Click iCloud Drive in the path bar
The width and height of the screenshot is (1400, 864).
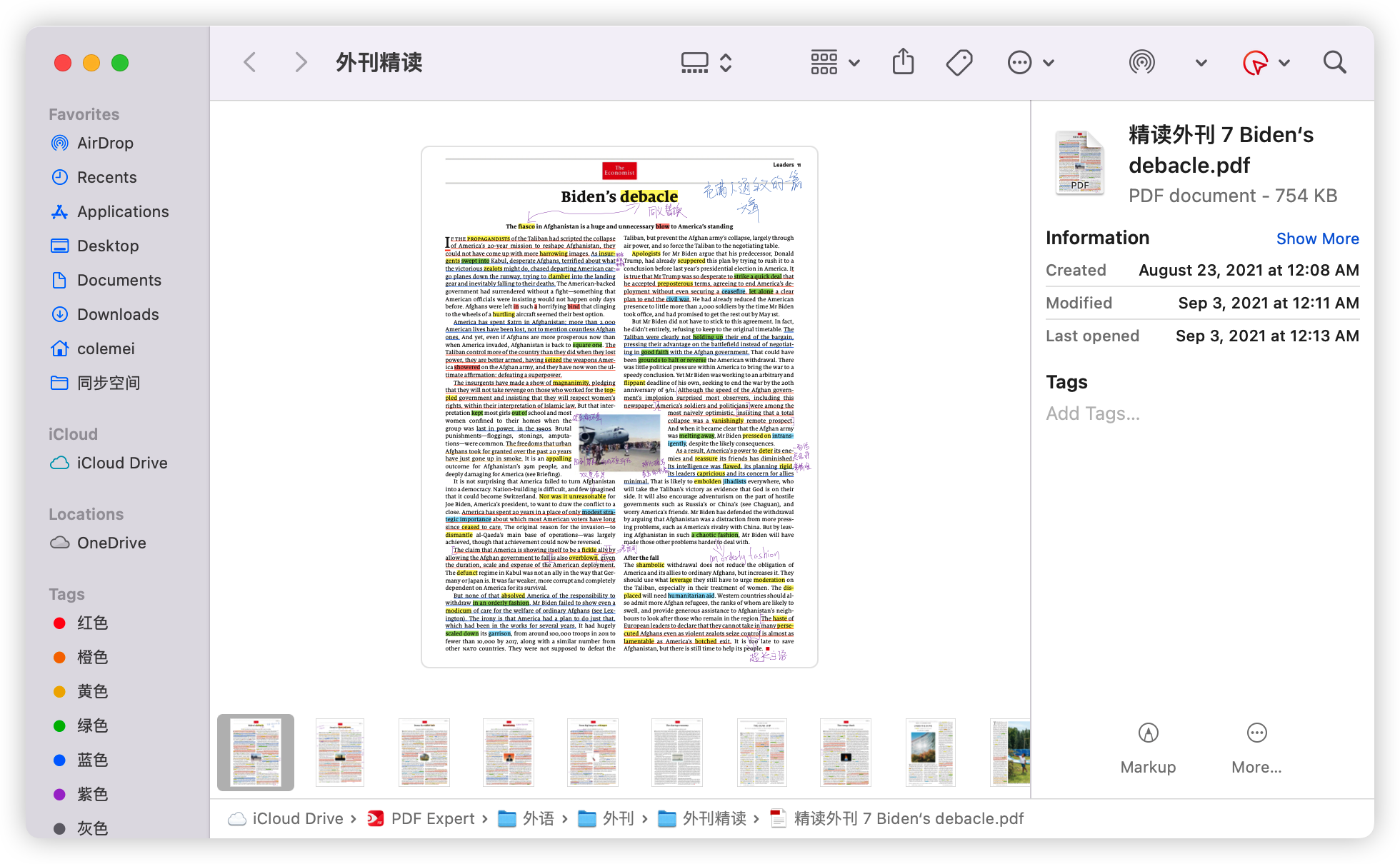coord(285,818)
